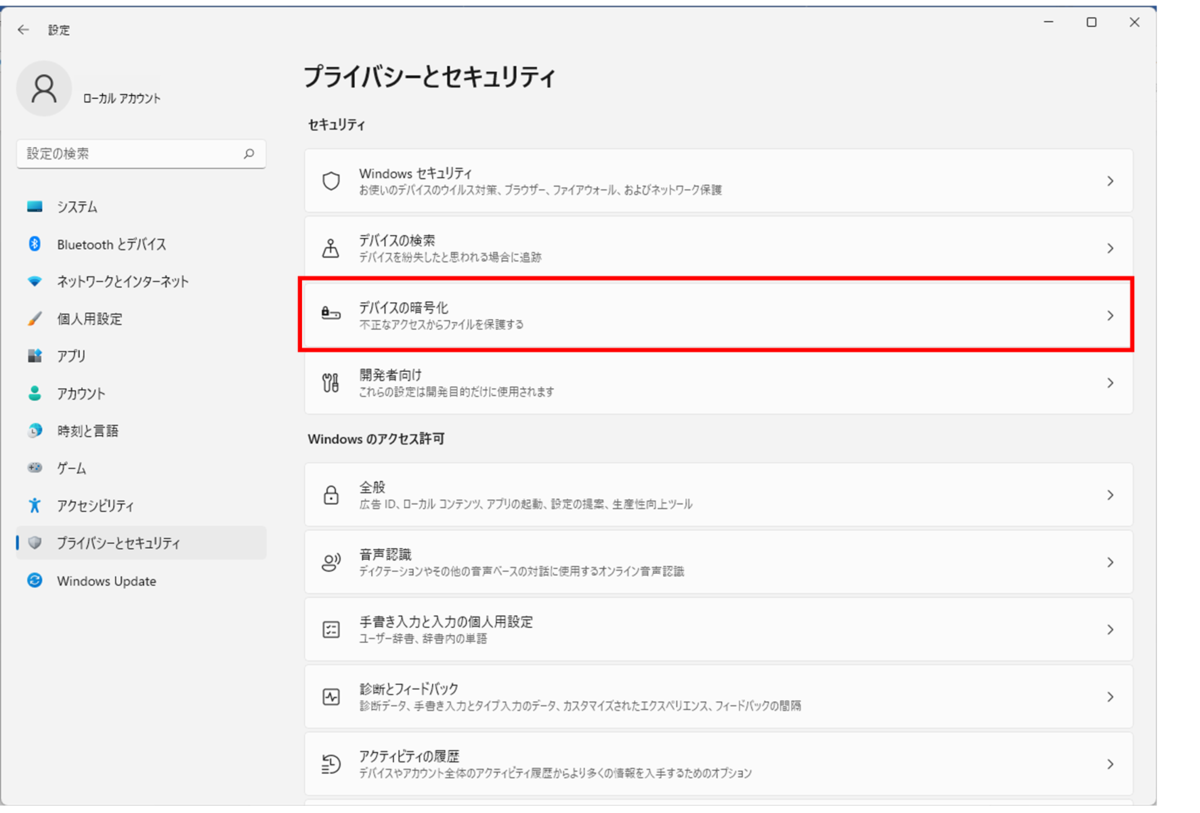Viewport: 1200px width, 813px height.
Task: Open アクティビティの履歴 using its chevron
Action: pyautogui.click(x=1110, y=764)
